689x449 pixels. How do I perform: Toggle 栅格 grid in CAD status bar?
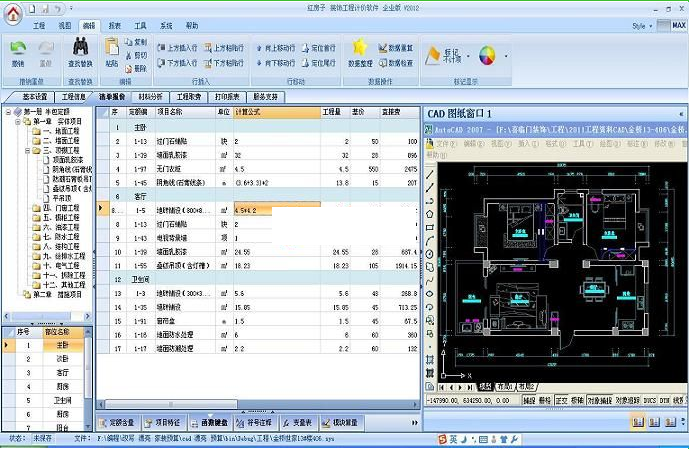[545, 399]
